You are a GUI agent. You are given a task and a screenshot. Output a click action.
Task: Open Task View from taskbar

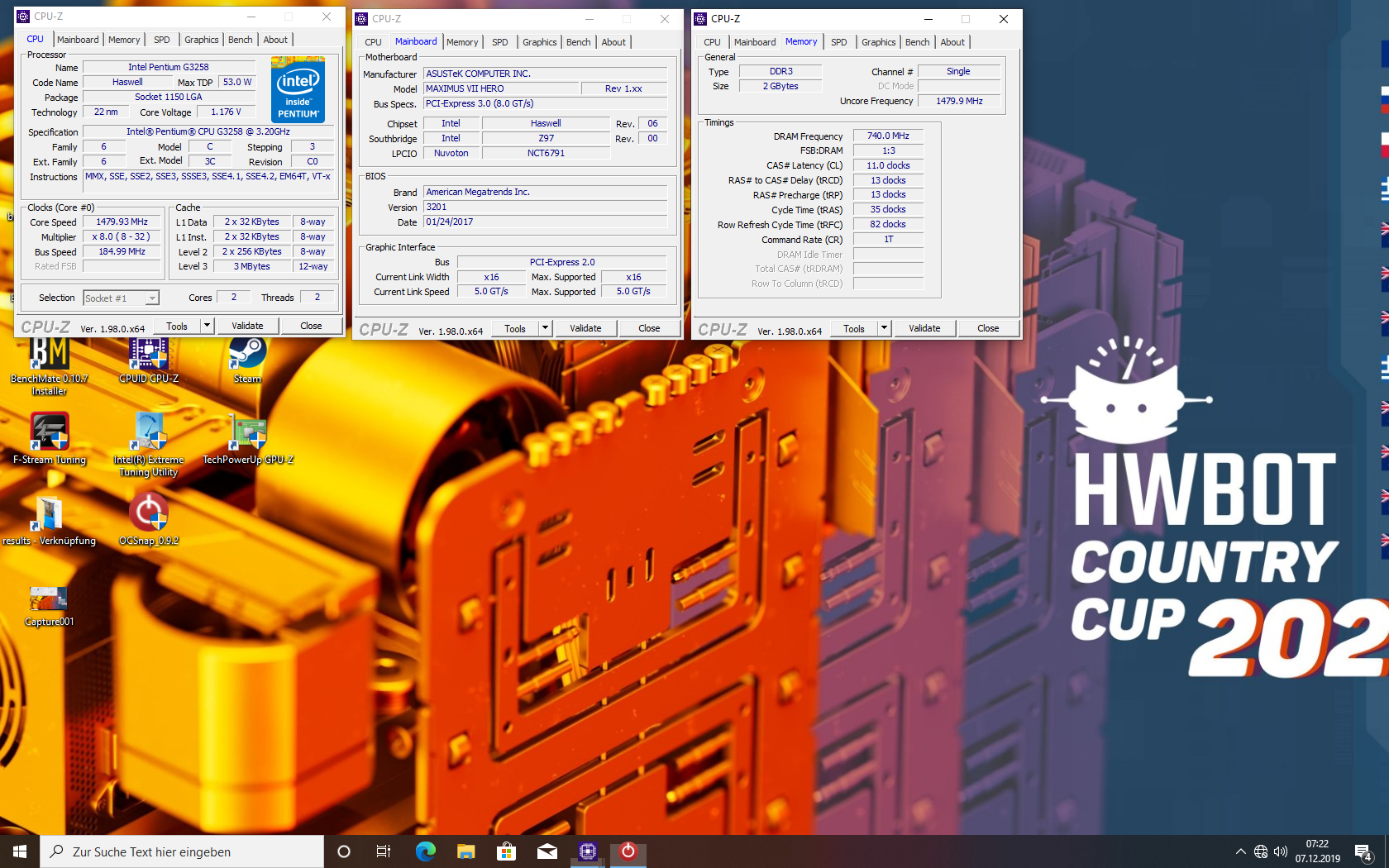384,851
